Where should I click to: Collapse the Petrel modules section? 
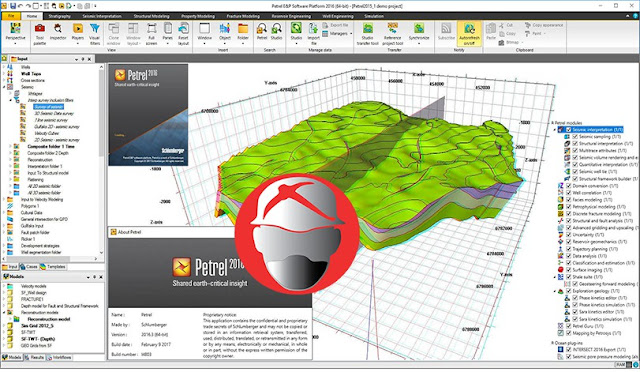(553, 123)
